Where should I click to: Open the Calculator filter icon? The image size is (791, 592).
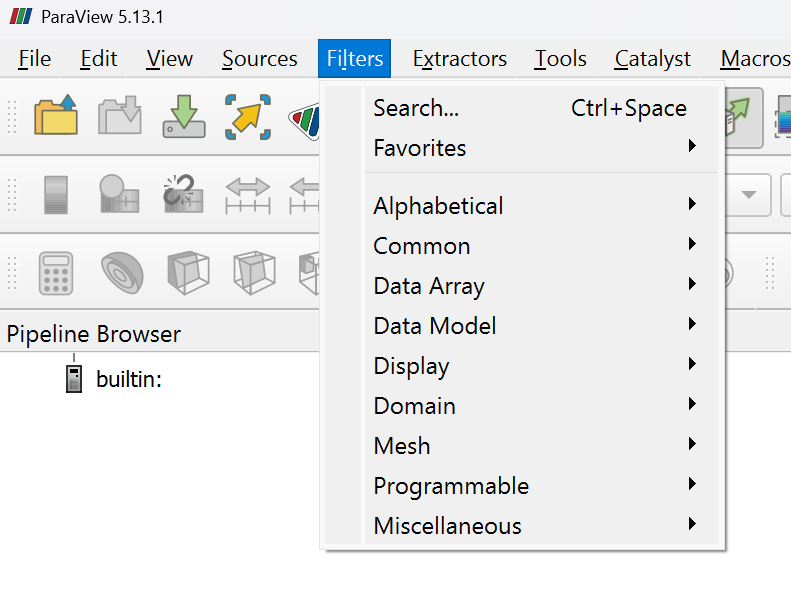55,273
